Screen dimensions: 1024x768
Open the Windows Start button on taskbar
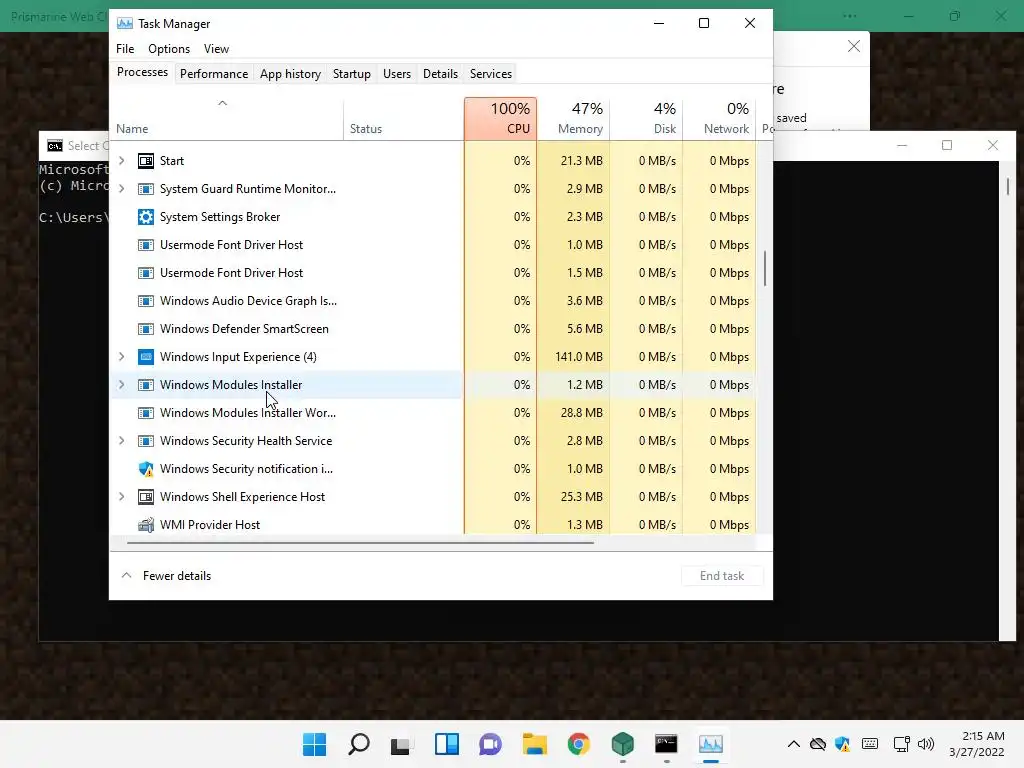315,744
